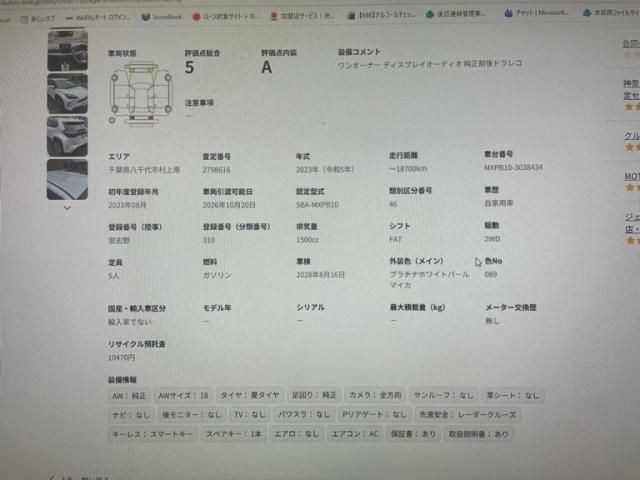Click the displacement value 1500cc
The width and height of the screenshot is (640, 480).
coord(307,240)
